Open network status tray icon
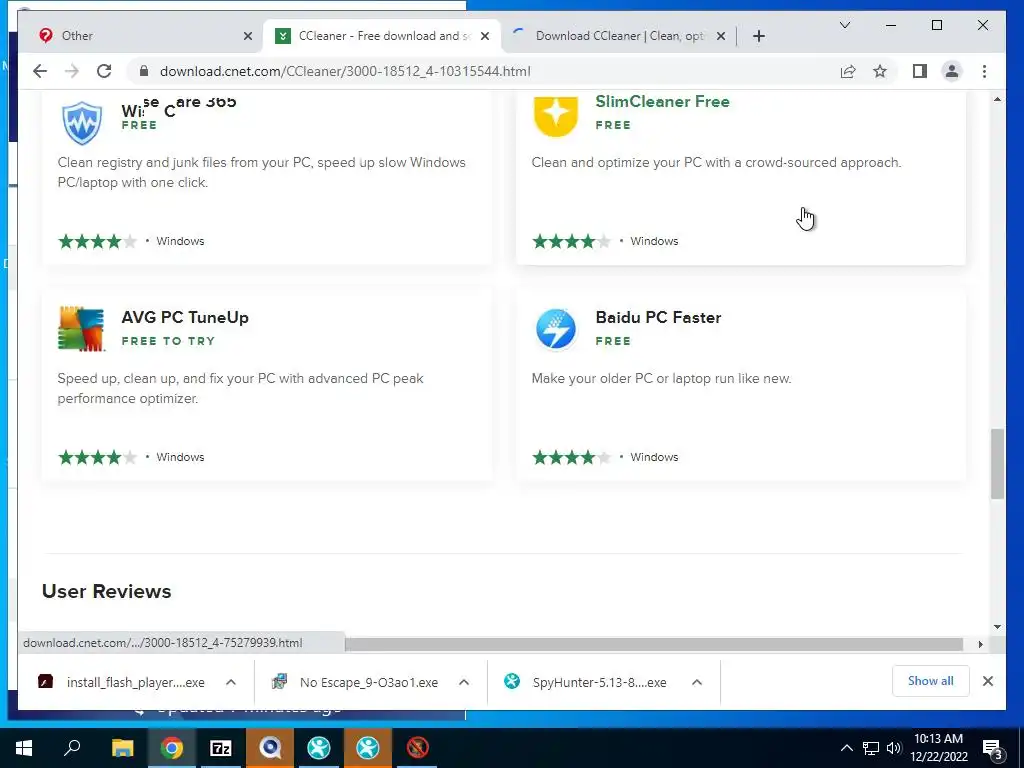Image resolution: width=1024 pixels, height=768 pixels. 871,748
